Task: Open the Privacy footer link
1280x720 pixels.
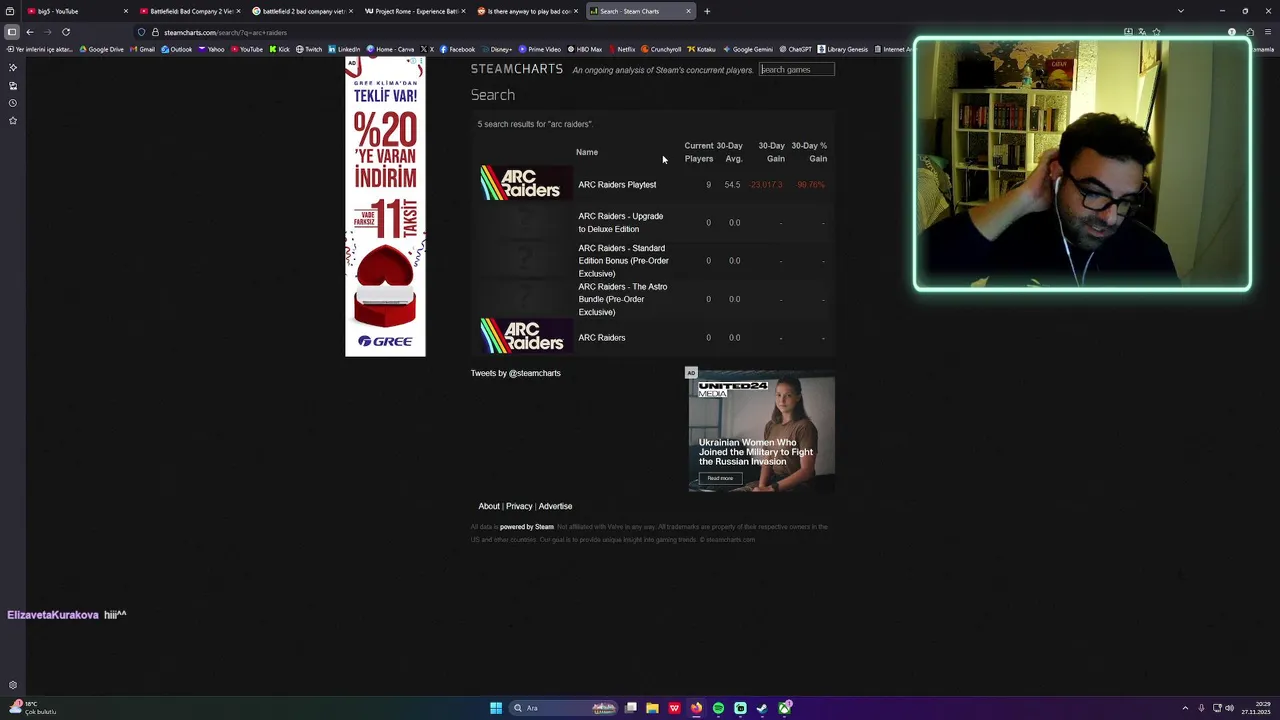Action: pos(519,506)
